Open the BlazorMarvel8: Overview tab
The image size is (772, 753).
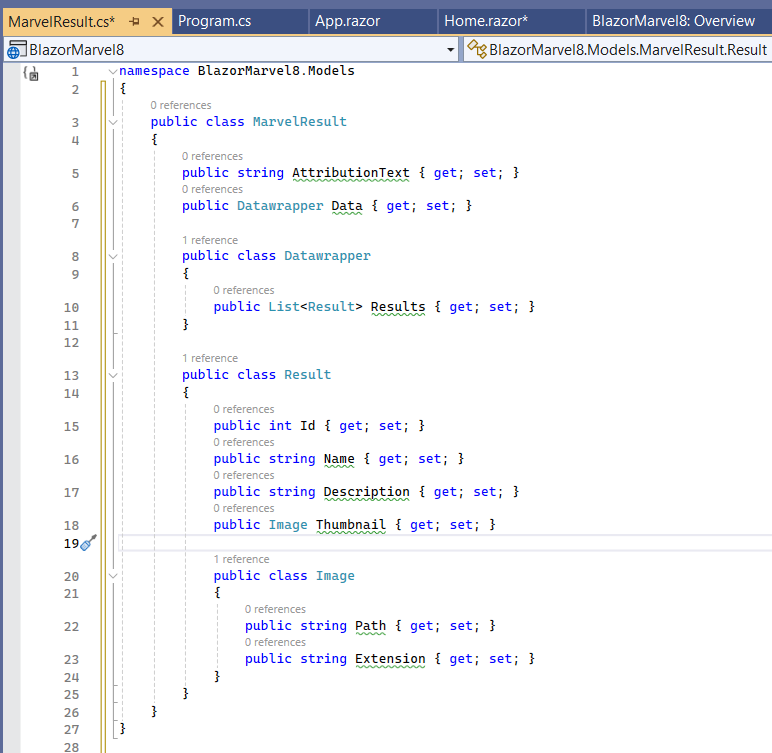(x=673, y=21)
